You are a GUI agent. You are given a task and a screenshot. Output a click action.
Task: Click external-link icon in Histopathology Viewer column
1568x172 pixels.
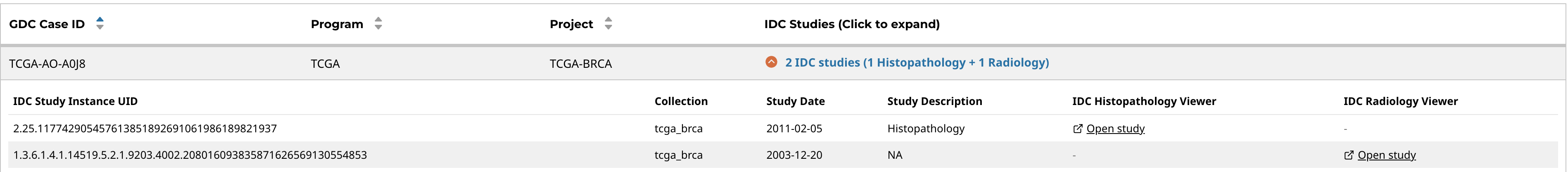1077,129
